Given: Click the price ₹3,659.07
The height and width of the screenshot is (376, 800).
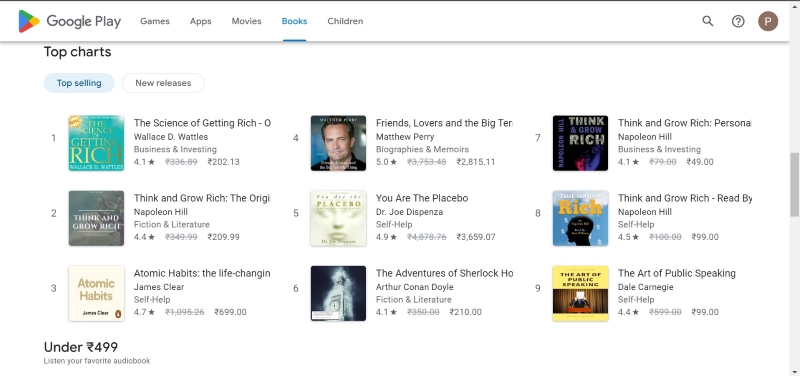Looking at the screenshot, I should (x=476, y=237).
